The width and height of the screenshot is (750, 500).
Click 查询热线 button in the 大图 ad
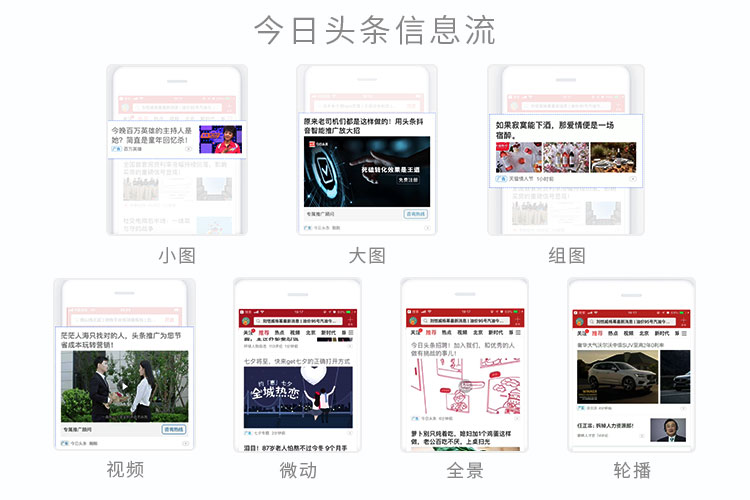click(415, 214)
